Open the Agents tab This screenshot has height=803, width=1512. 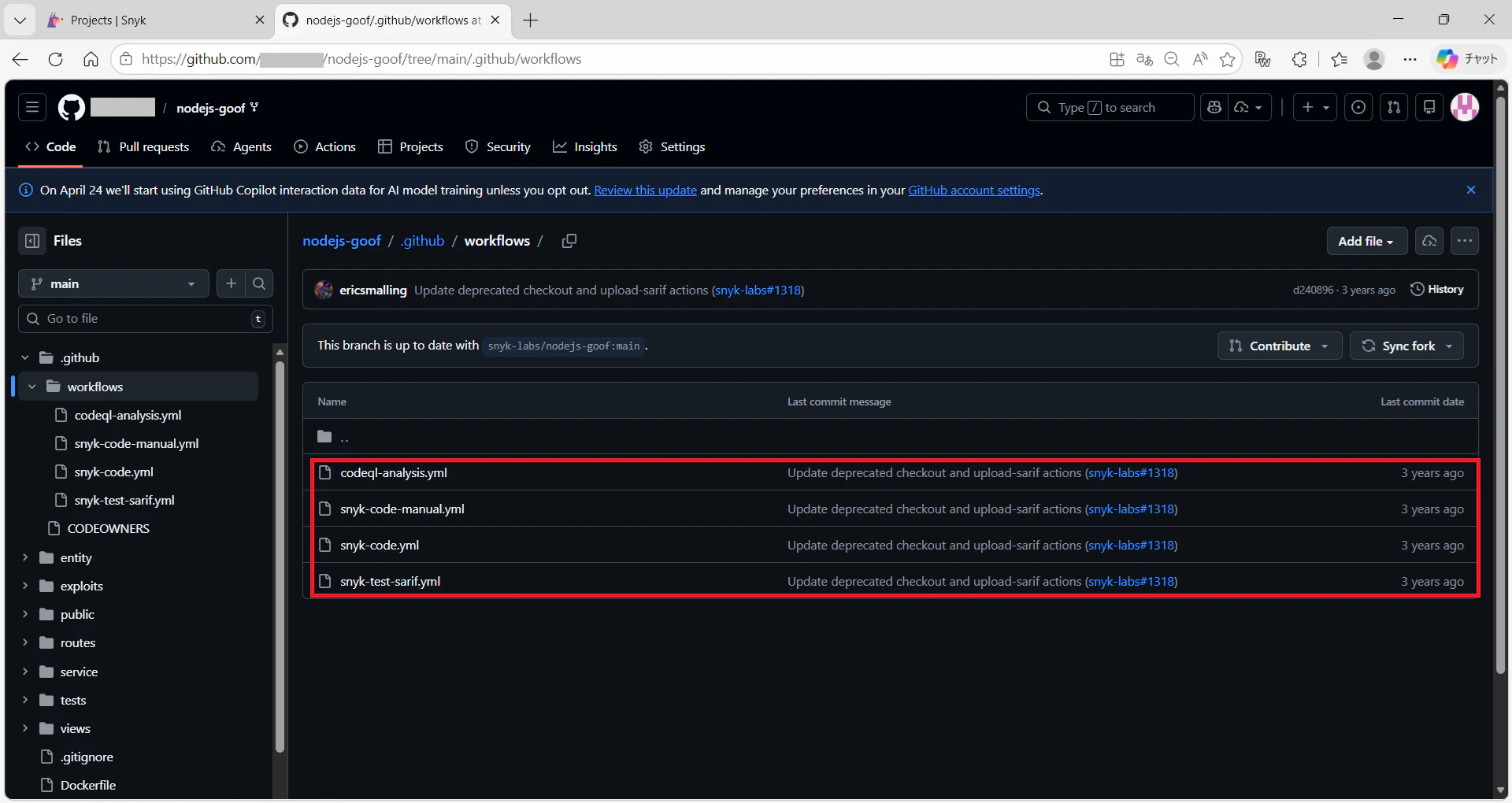click(242, 147)
